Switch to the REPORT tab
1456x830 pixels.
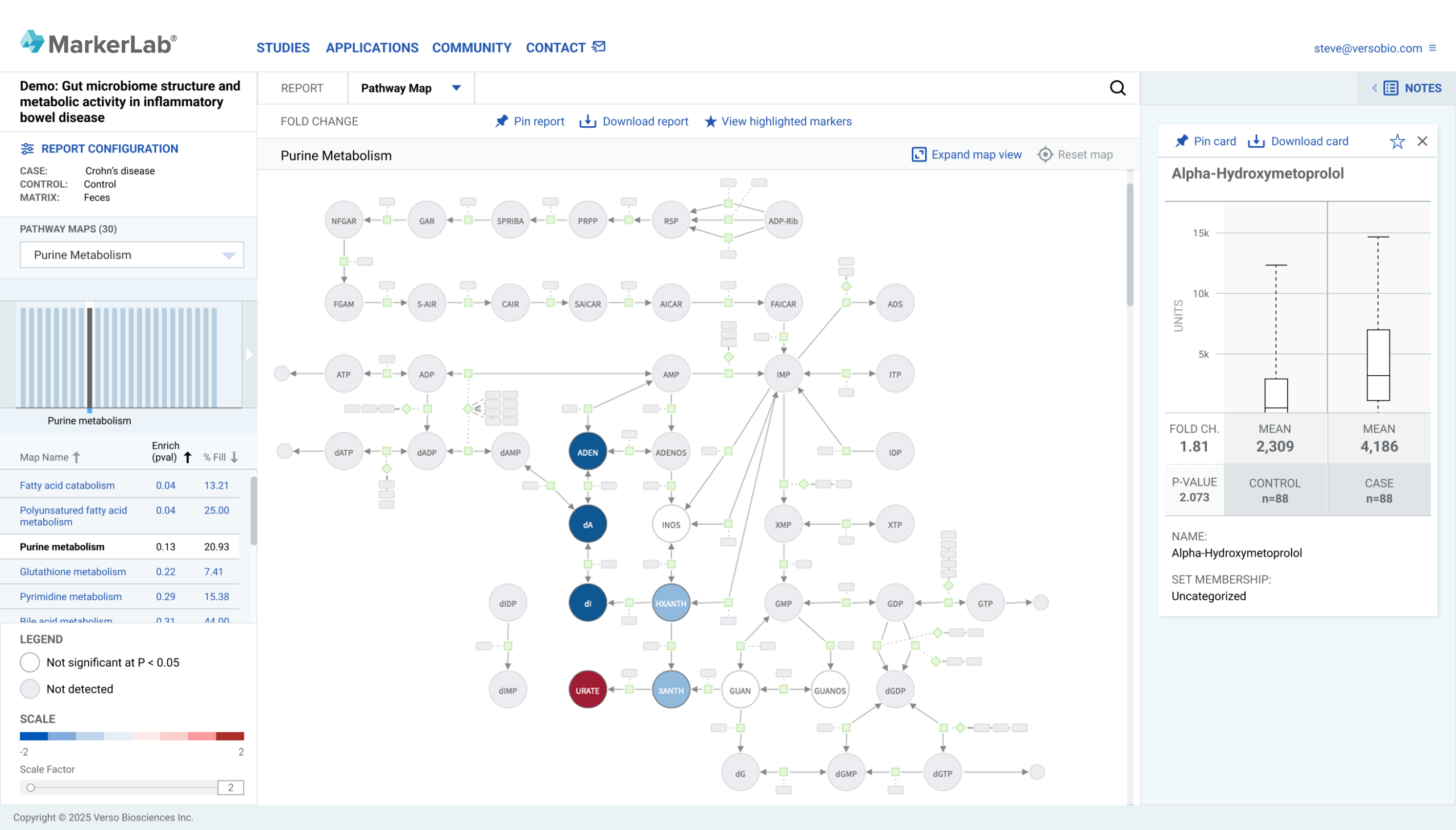301,88
